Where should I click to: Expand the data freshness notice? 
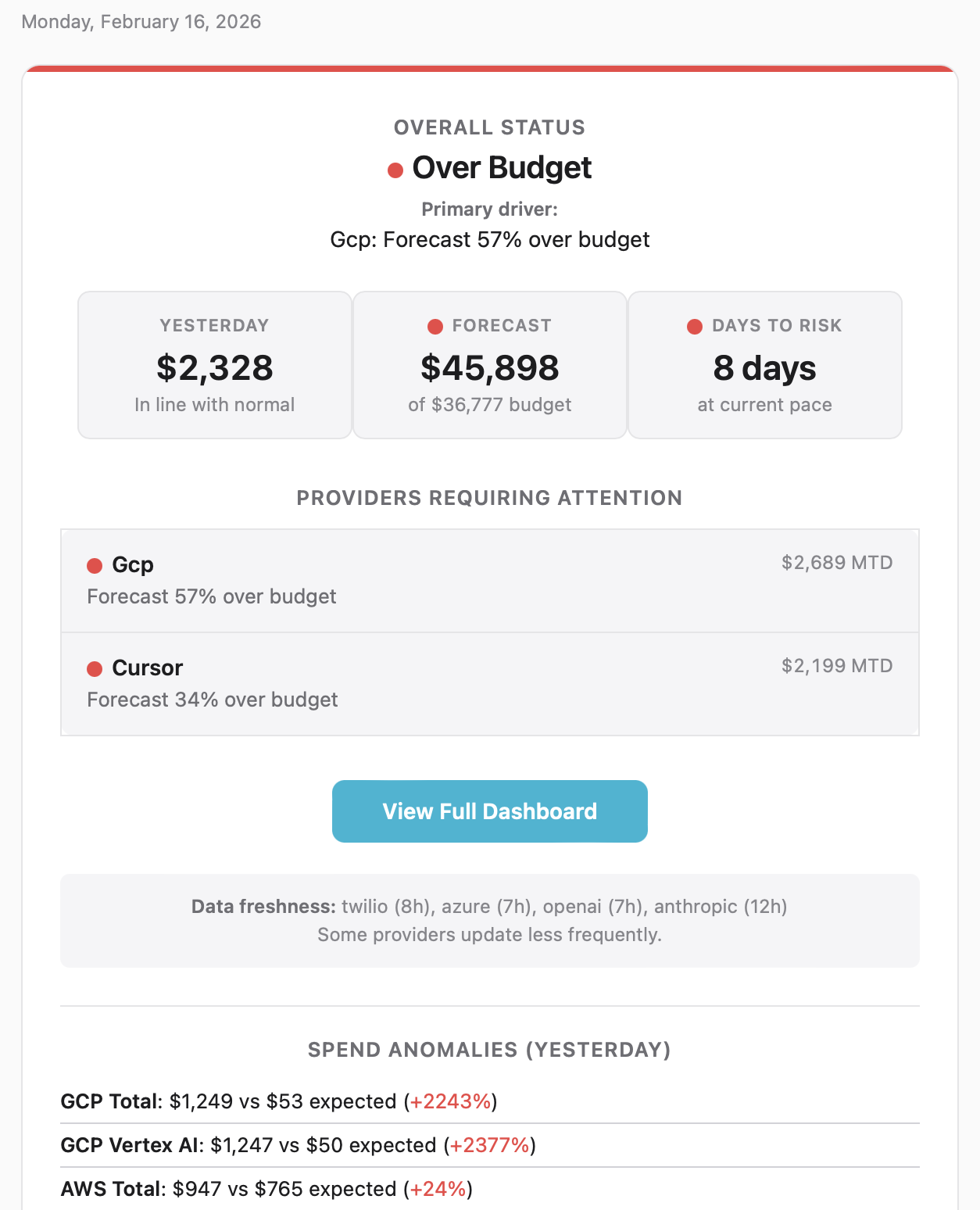click(490, 920)
